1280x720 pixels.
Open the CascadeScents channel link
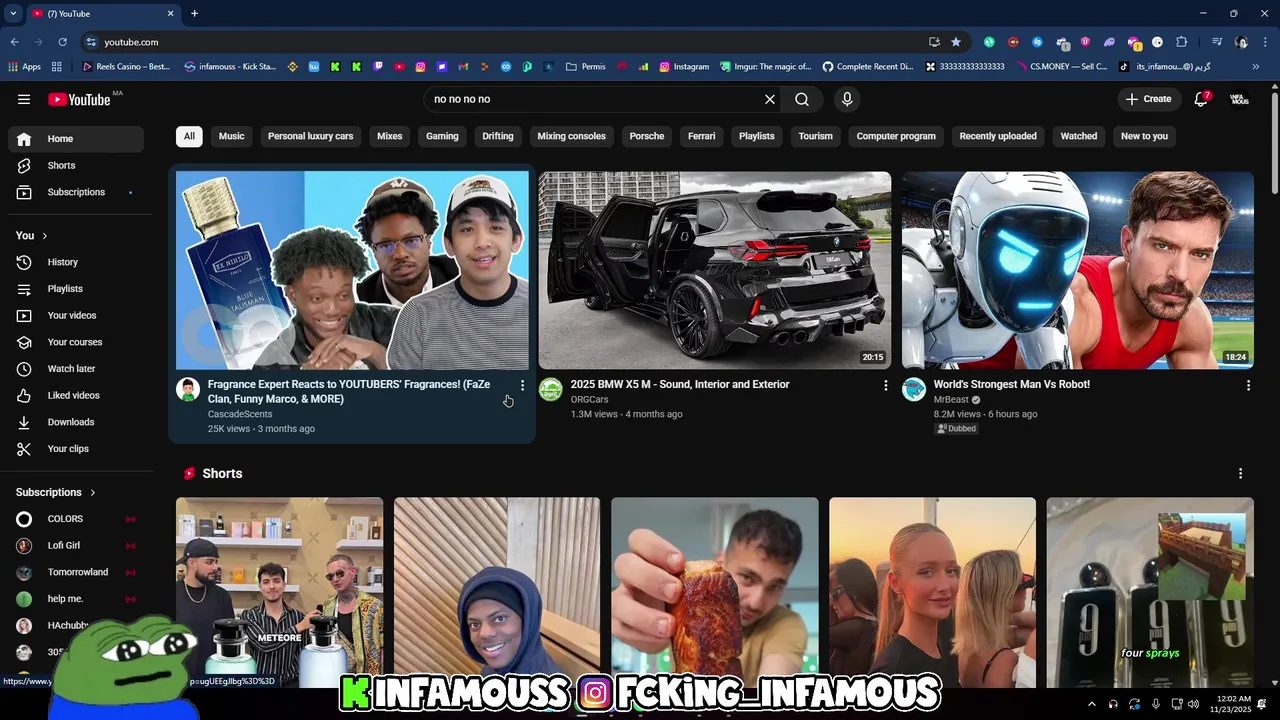240,414
